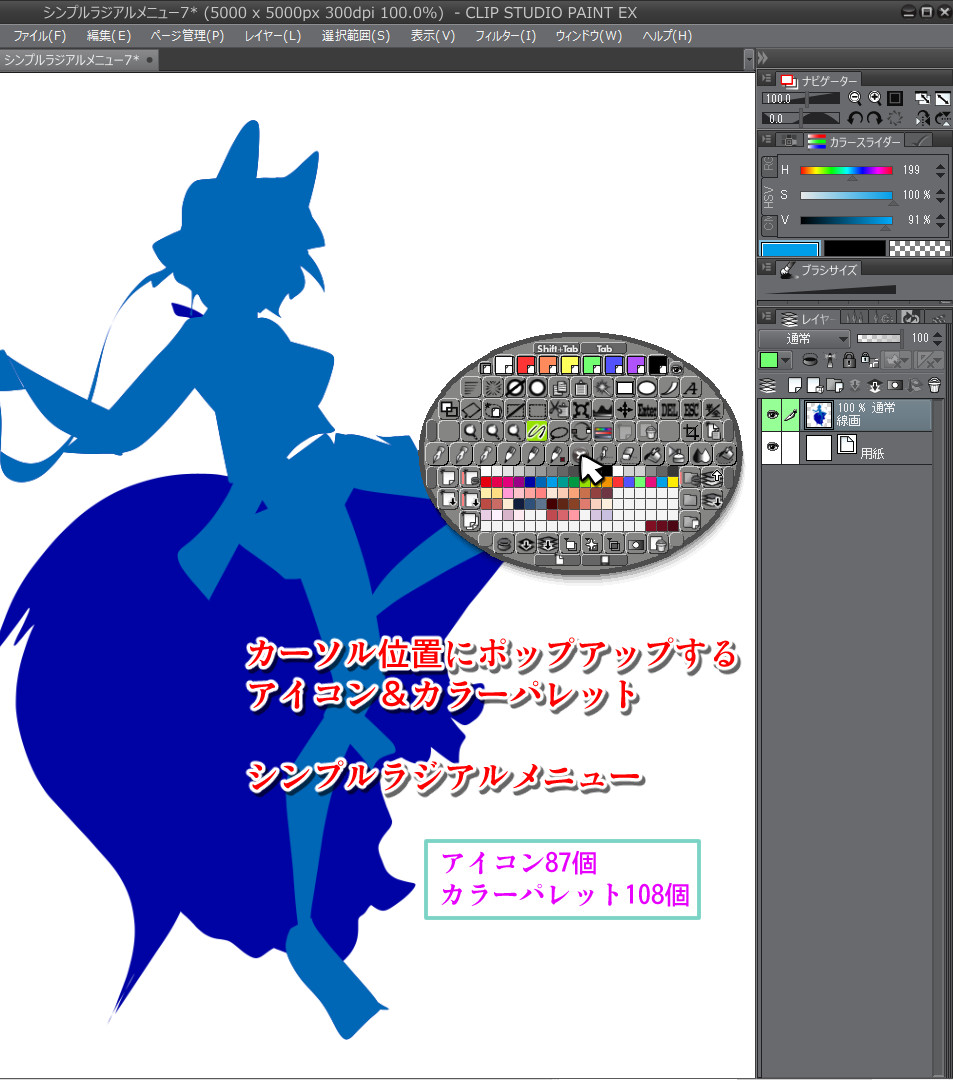Viewport: 953px width, 1080px height.
Task: Hide the 線画 layer with its eye icon
Action: [x=771, y=416]
